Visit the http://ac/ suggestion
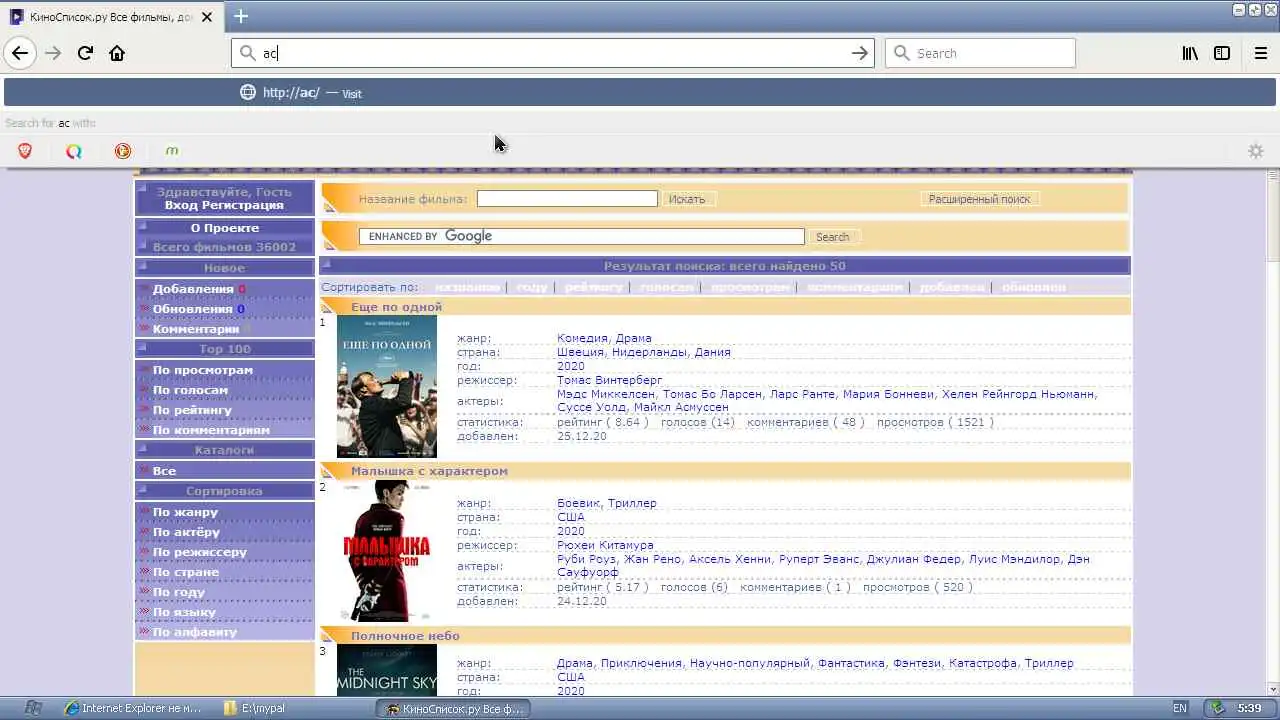Screen dimensions: 1280x720 640,92
